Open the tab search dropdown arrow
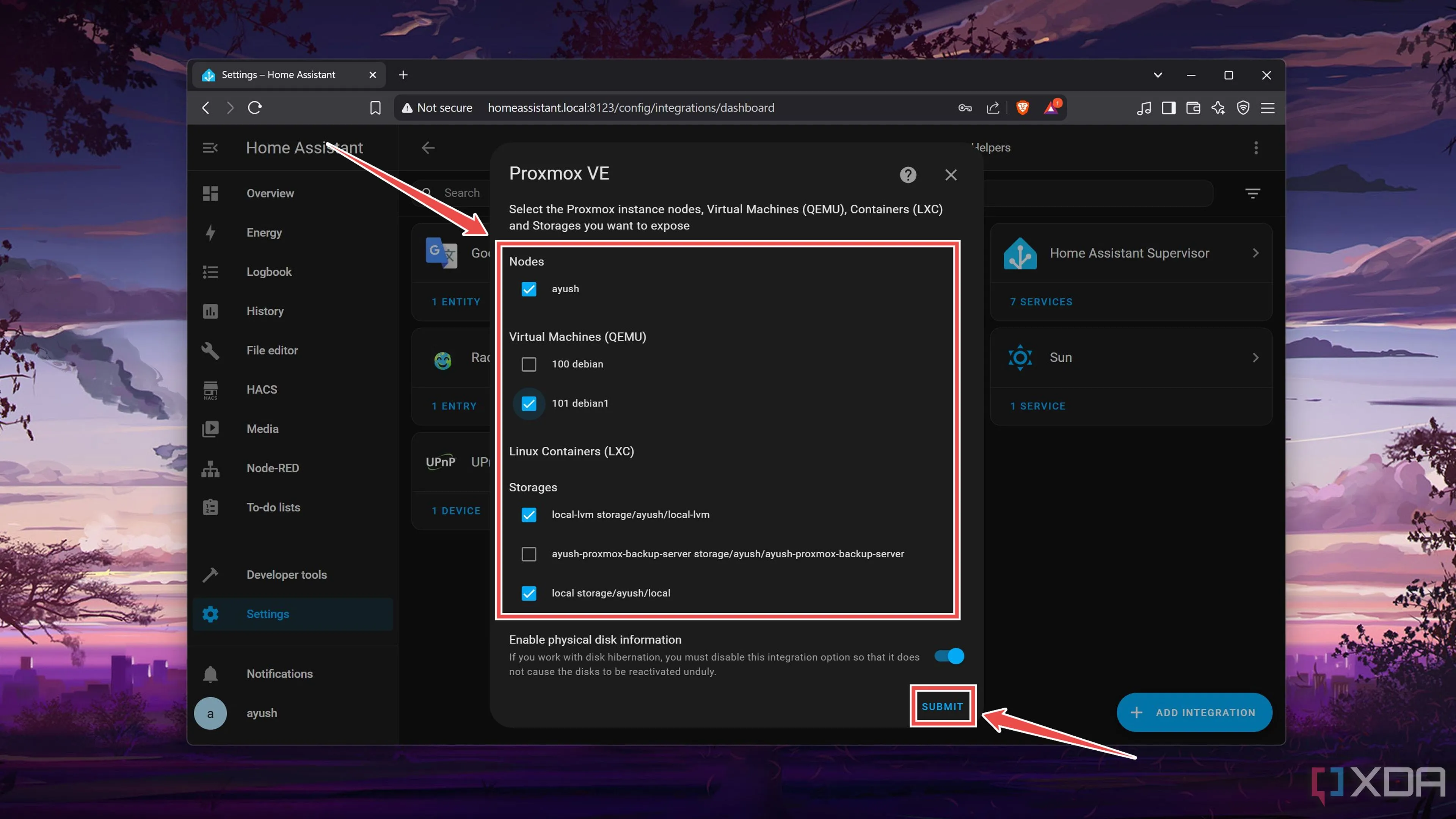The width and height of the screenshot is (1456, 819). (1158, 75)
